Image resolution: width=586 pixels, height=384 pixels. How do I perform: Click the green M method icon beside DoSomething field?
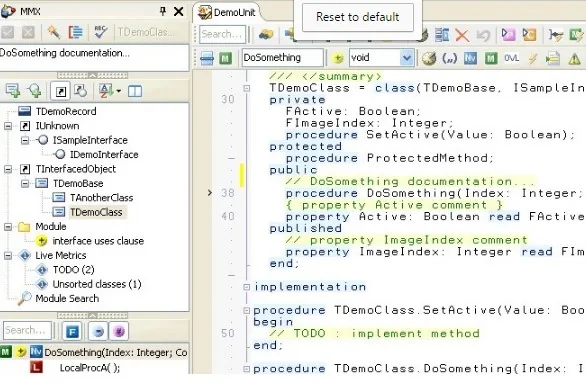pyautogui.click(x=225, y=58)
